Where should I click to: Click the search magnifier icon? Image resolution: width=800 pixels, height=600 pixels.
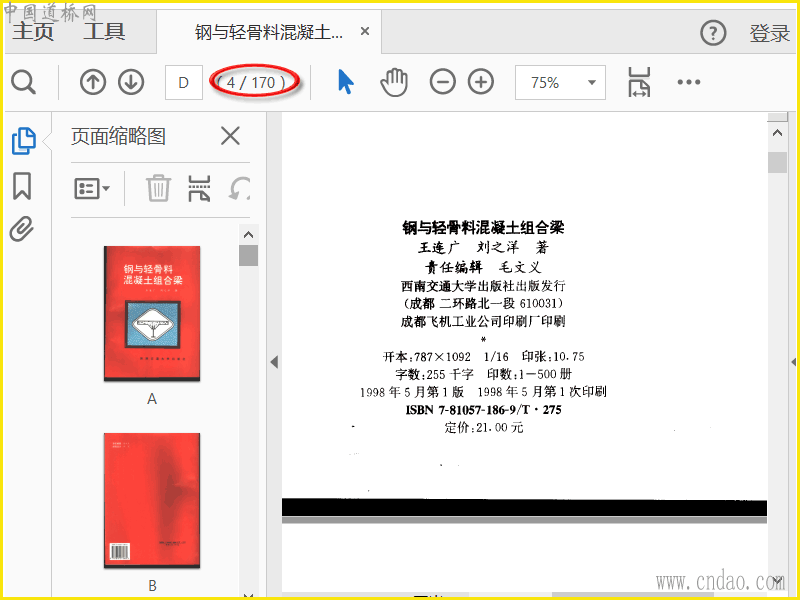[x=23, y=82]
